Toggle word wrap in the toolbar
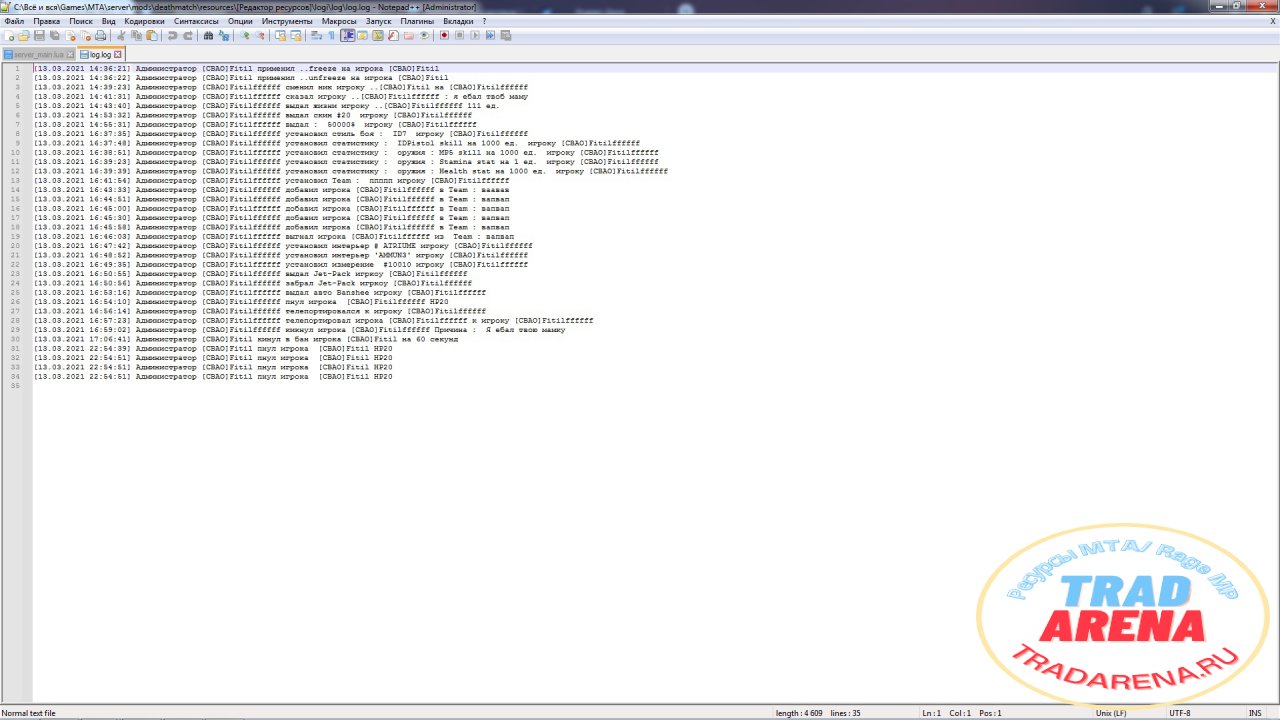Screen dimensions: 1280x720 [316, 35]
